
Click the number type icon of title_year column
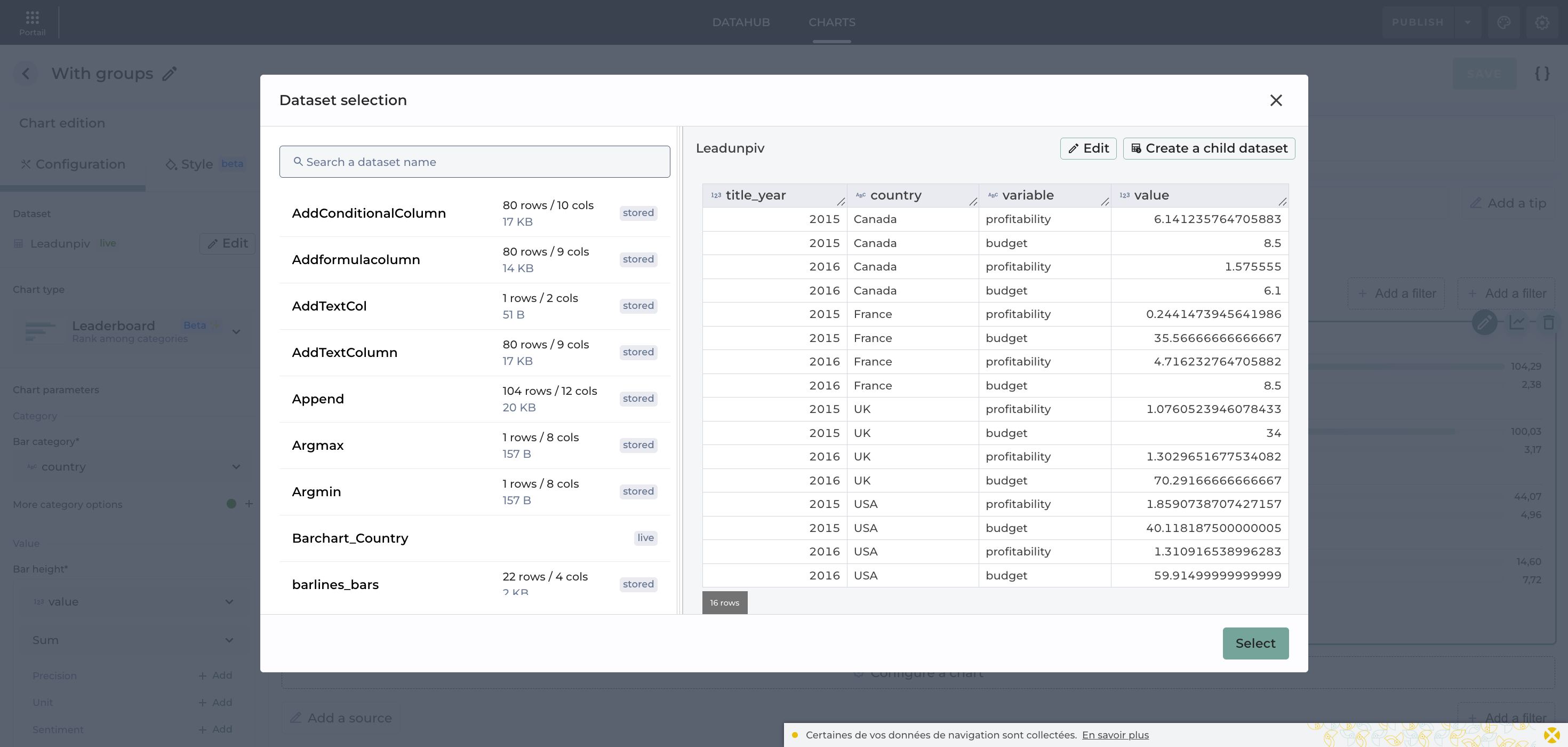pos(716,195)
